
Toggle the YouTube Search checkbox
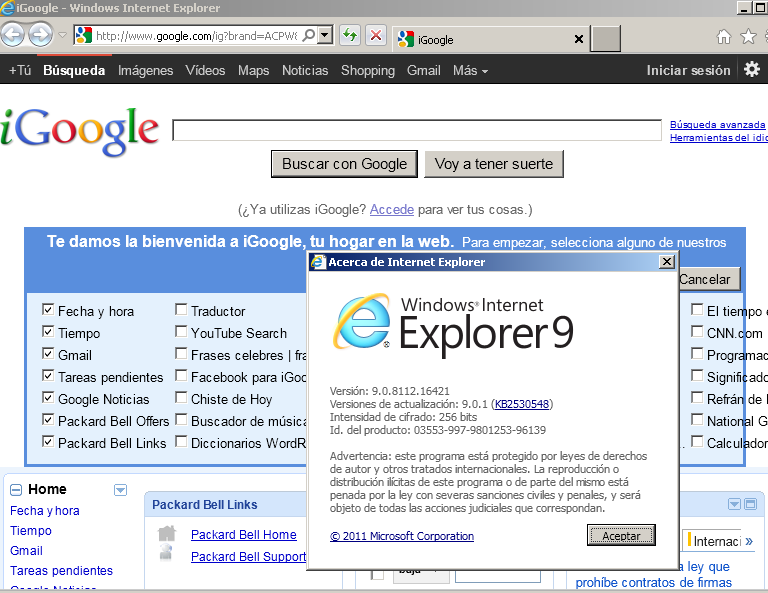pyautogui.click(x=181, y=332)
